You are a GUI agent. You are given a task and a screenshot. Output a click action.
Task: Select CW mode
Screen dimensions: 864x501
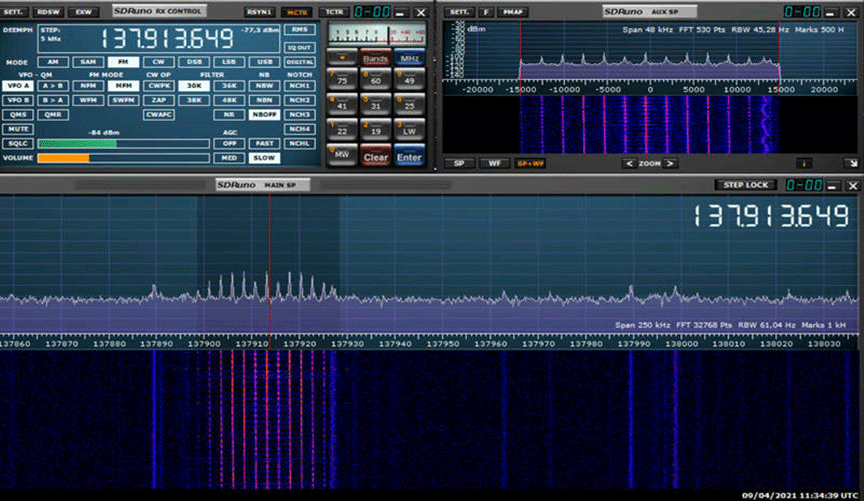[x=159, y=62]
